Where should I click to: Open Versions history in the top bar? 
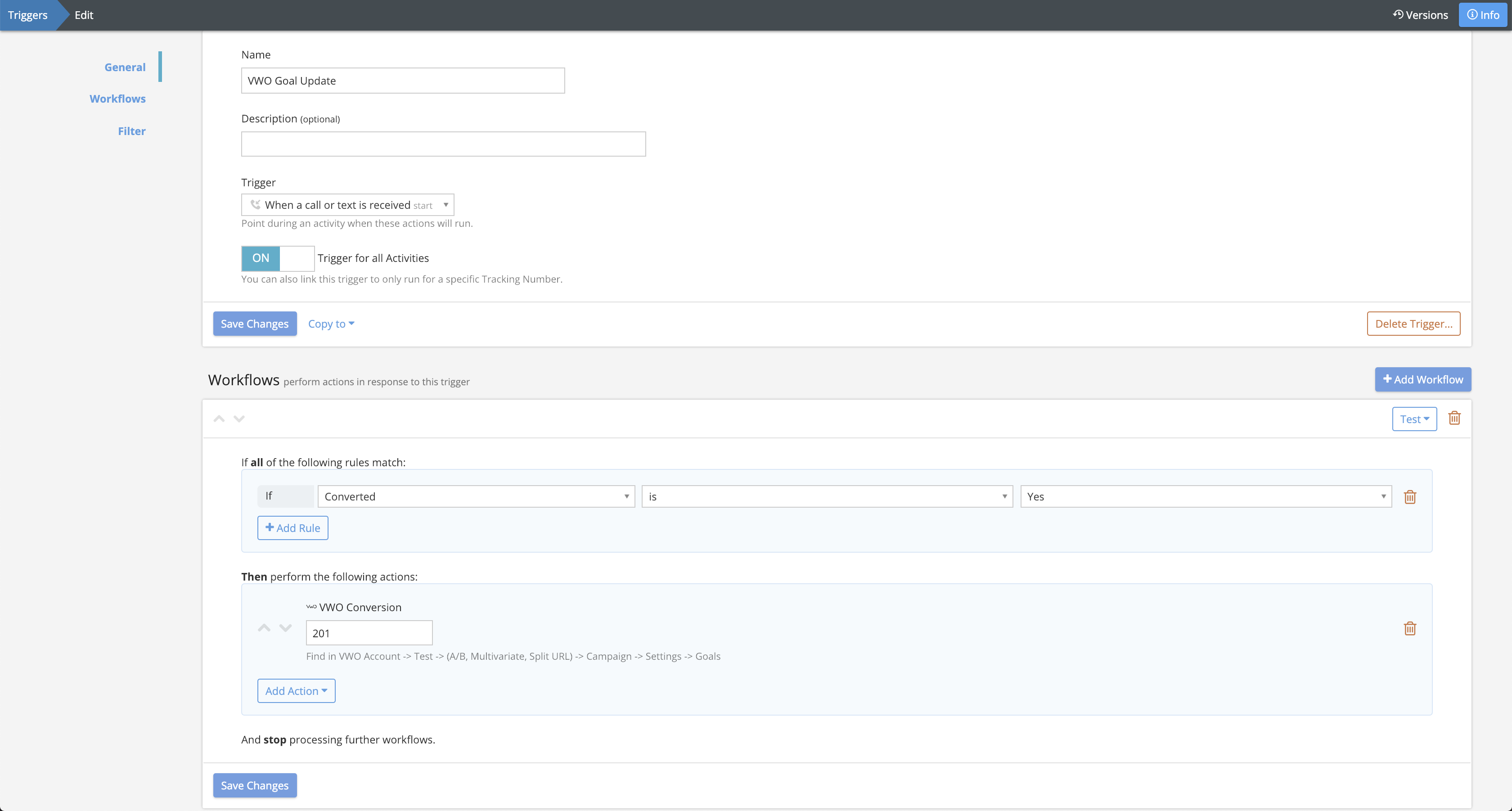point(1420,15)
